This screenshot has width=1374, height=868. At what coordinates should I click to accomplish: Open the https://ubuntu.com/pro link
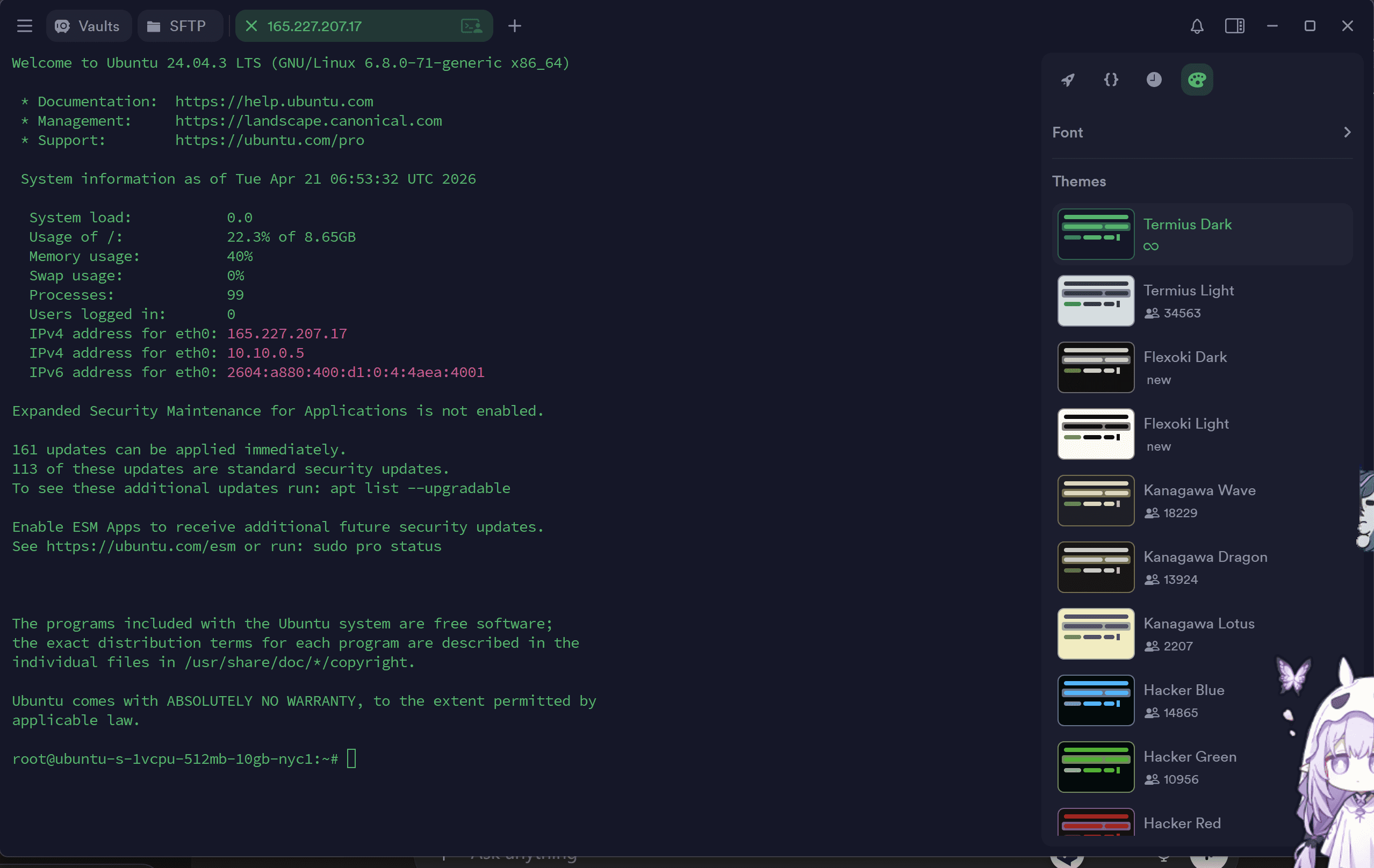coord(269,140)
